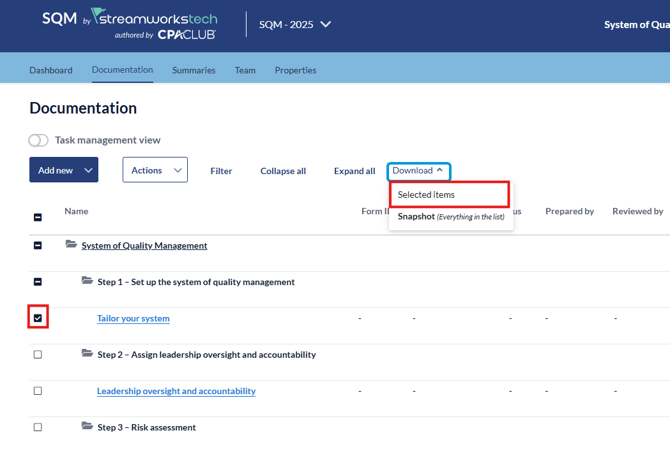Switch to the Dashboard tab
The width and height of the screenshot is (670, 449).
tap(51, 70)
